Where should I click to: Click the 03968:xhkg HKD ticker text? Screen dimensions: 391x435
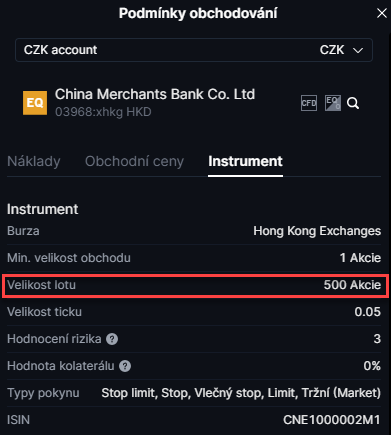103,112
